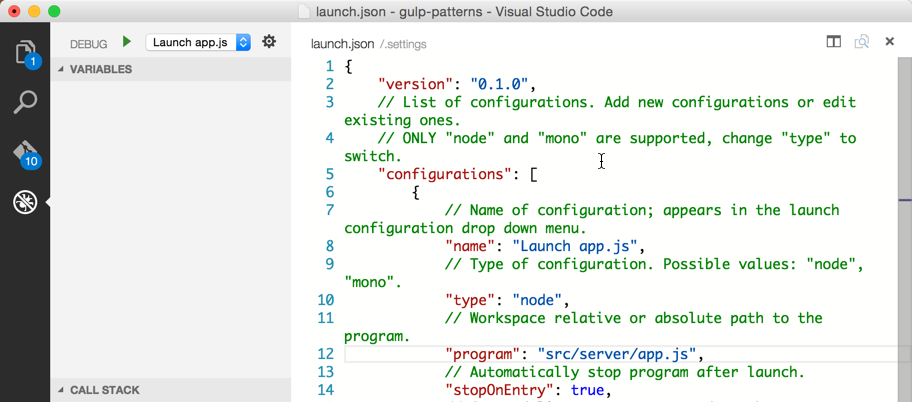
Task: Close the launch.json editor
Action: (889, 41)
